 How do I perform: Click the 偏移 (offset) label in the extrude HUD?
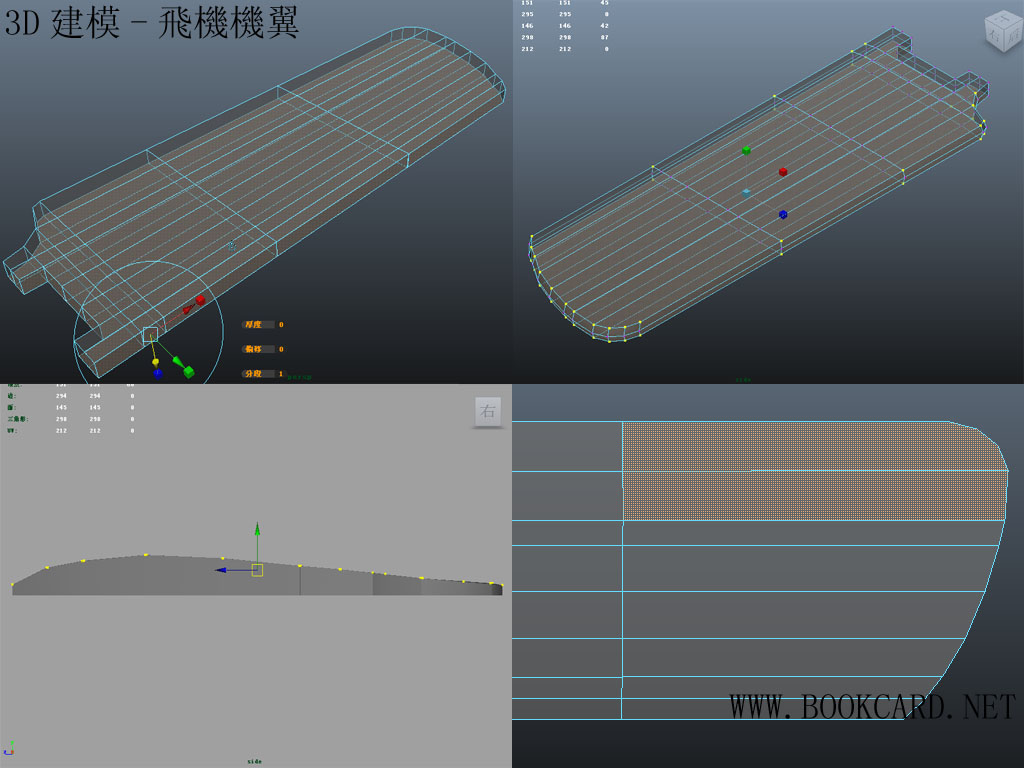[x=258, y=349]
